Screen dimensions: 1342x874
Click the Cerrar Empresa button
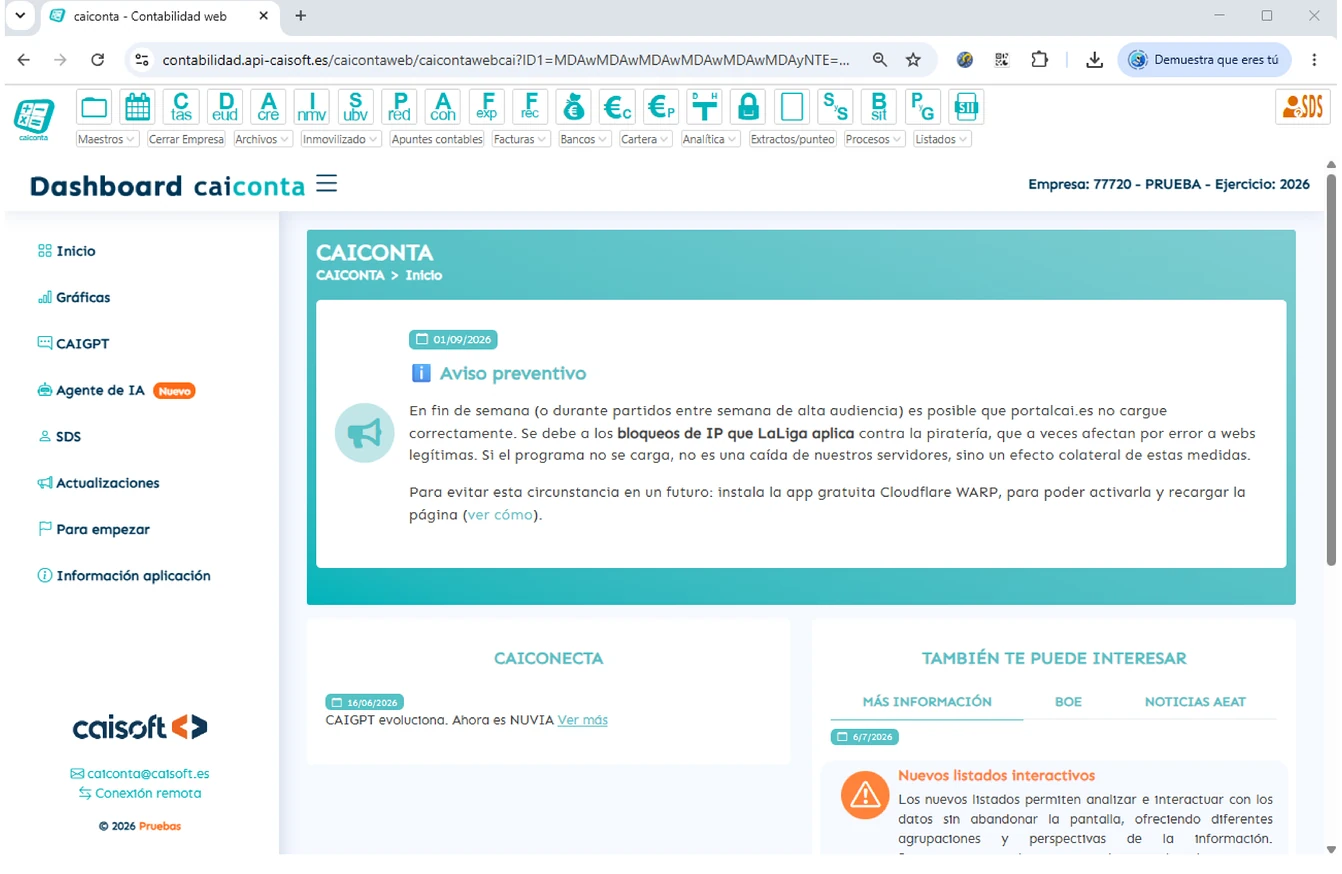point(186,139)
